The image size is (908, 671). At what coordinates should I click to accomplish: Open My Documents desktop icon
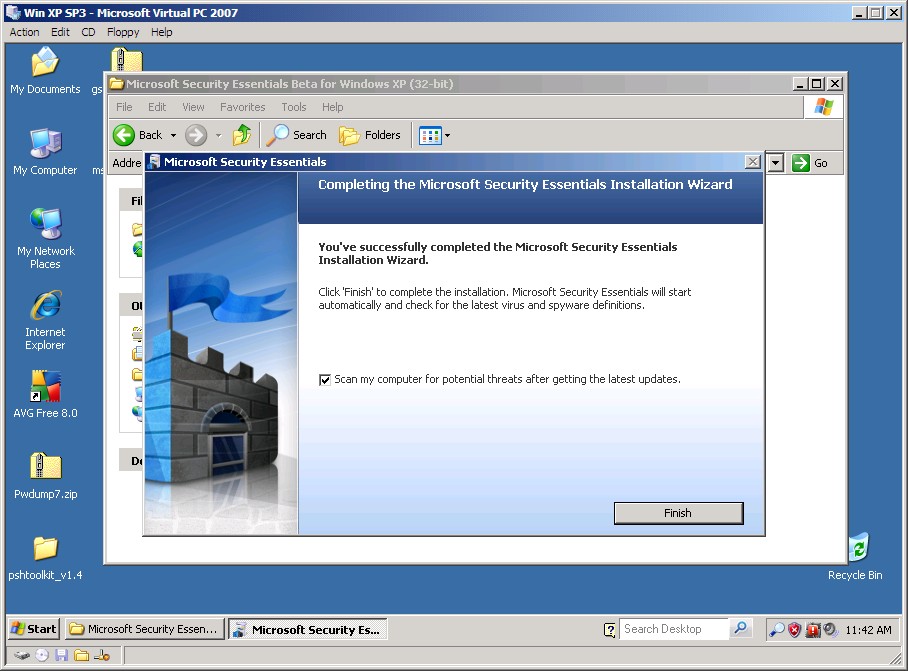(45, 71)
